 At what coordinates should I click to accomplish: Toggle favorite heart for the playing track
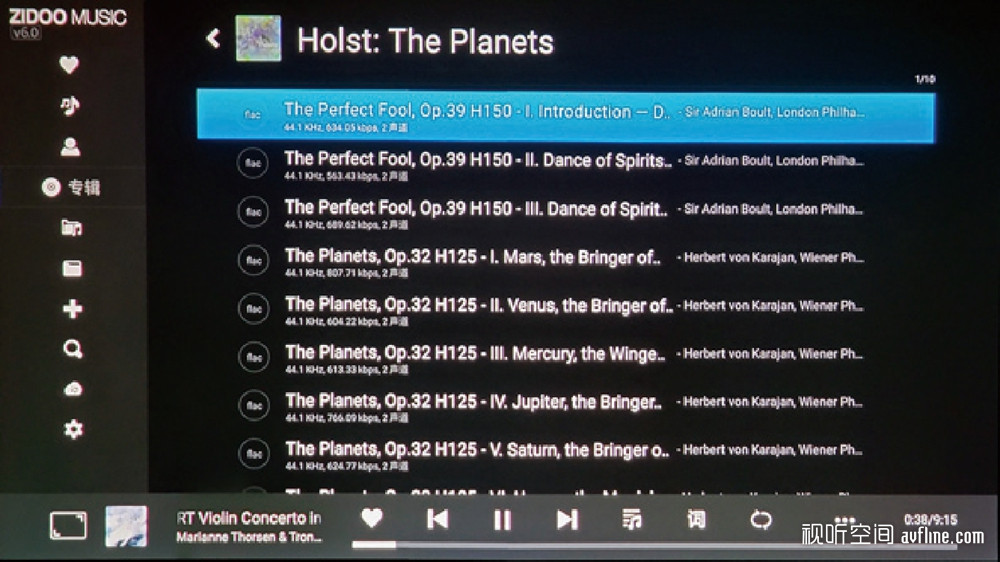pos(372,518)
